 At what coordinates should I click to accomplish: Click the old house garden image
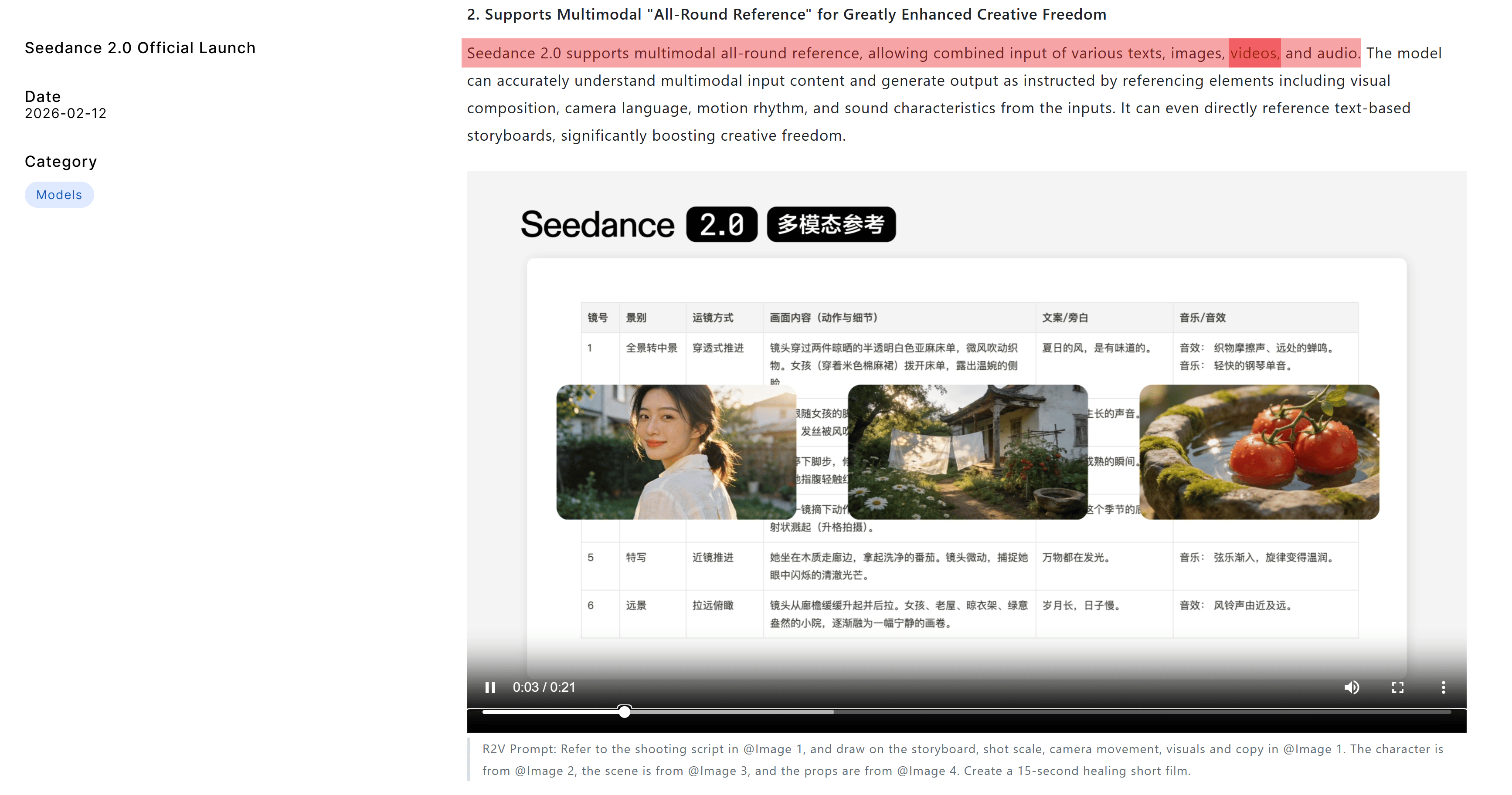point(967,452)
